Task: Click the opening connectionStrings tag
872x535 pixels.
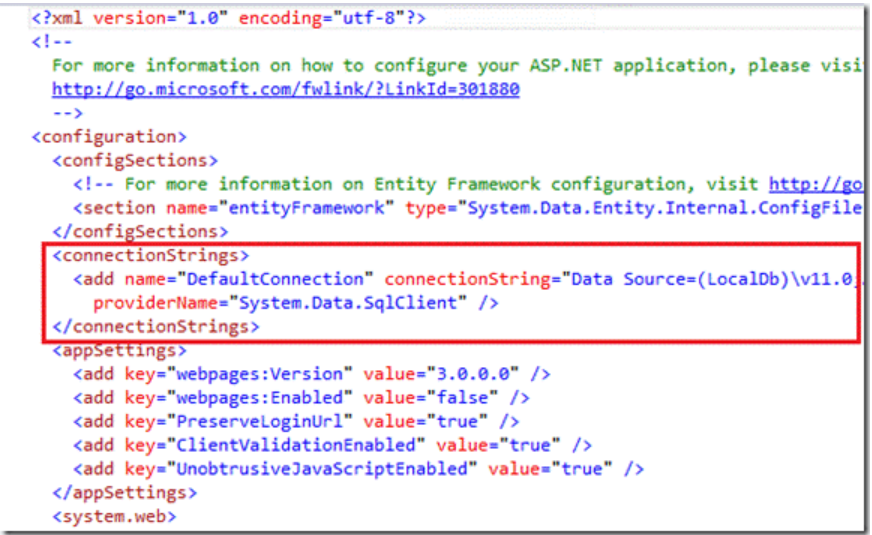Action: [150, 255]
